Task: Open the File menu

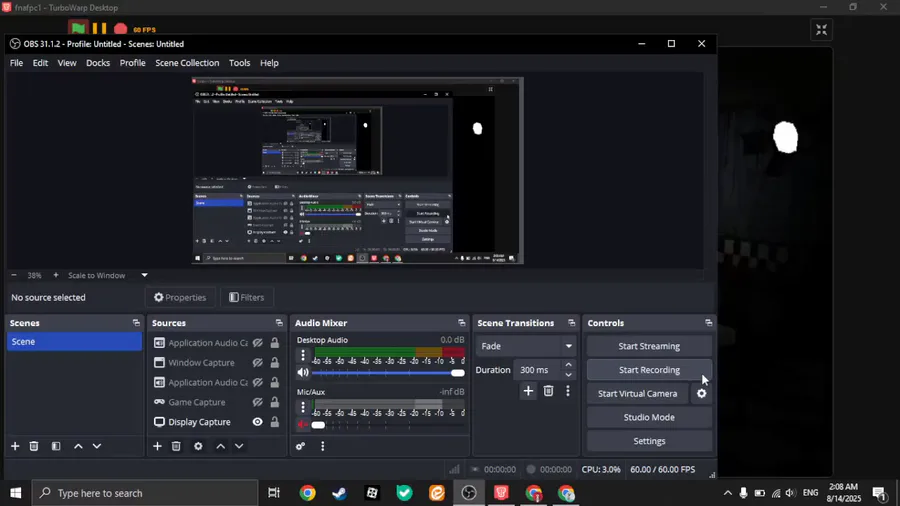Action: tap(16, 63)
